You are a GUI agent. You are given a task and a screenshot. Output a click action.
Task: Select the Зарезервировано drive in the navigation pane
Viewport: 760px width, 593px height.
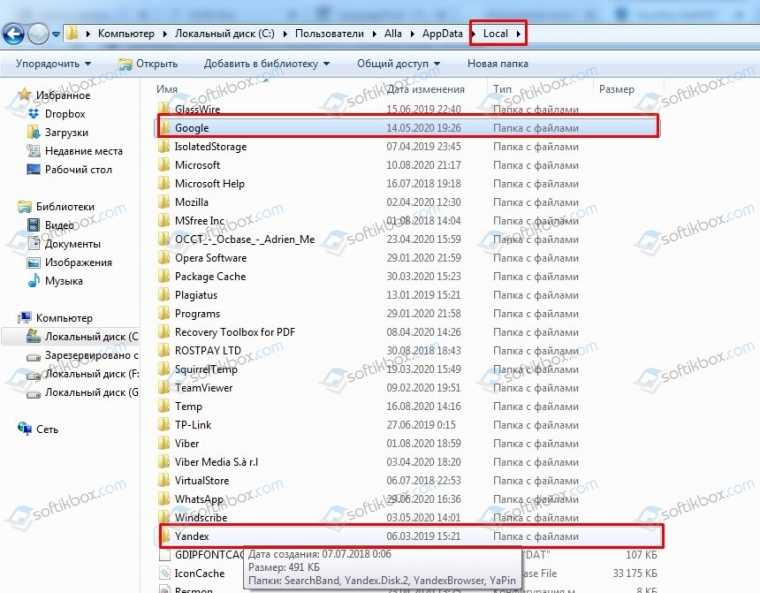(x=92, y=355)
